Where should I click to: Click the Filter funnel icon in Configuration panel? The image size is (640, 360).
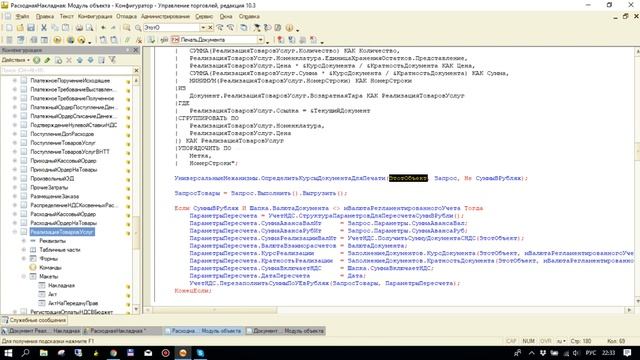point(112,60)
